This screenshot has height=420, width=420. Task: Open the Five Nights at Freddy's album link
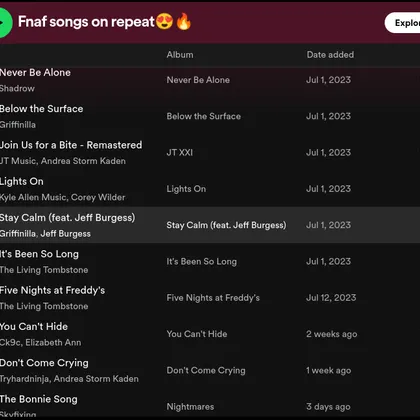(x=213, y=298)
